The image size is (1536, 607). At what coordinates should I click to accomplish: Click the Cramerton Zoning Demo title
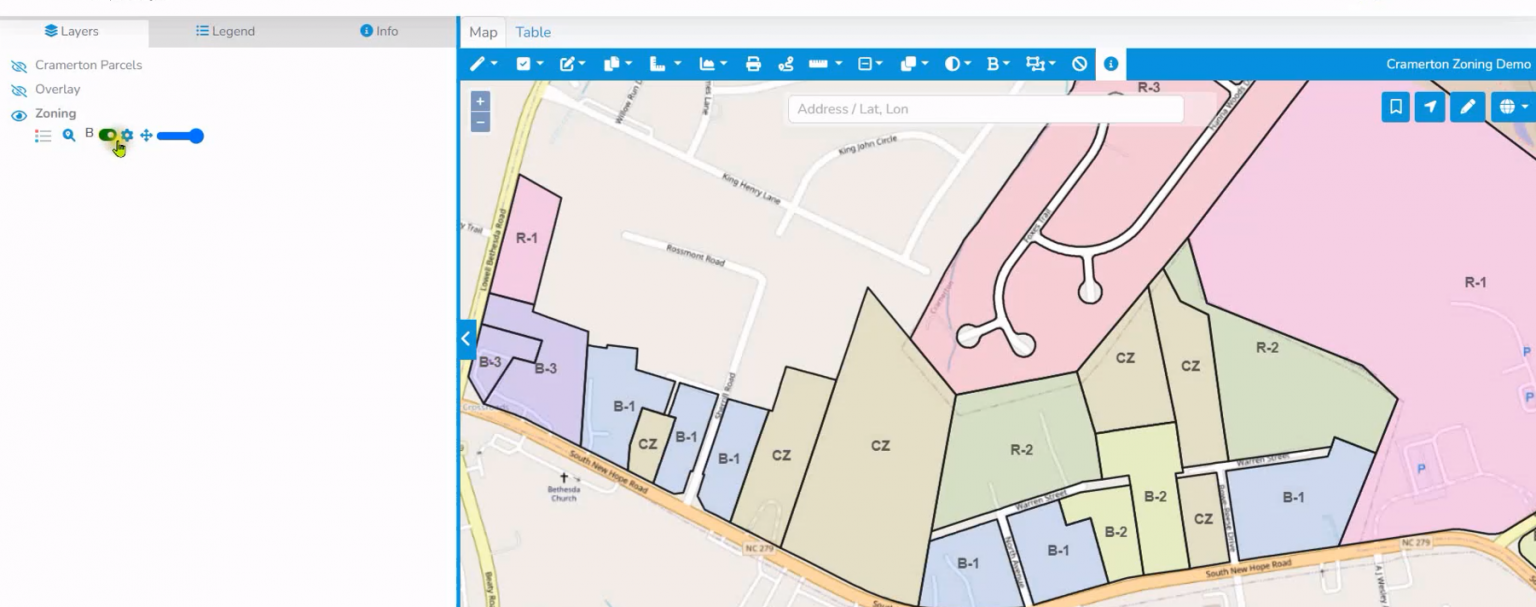pyautogui.click(x=1458, y=64)
